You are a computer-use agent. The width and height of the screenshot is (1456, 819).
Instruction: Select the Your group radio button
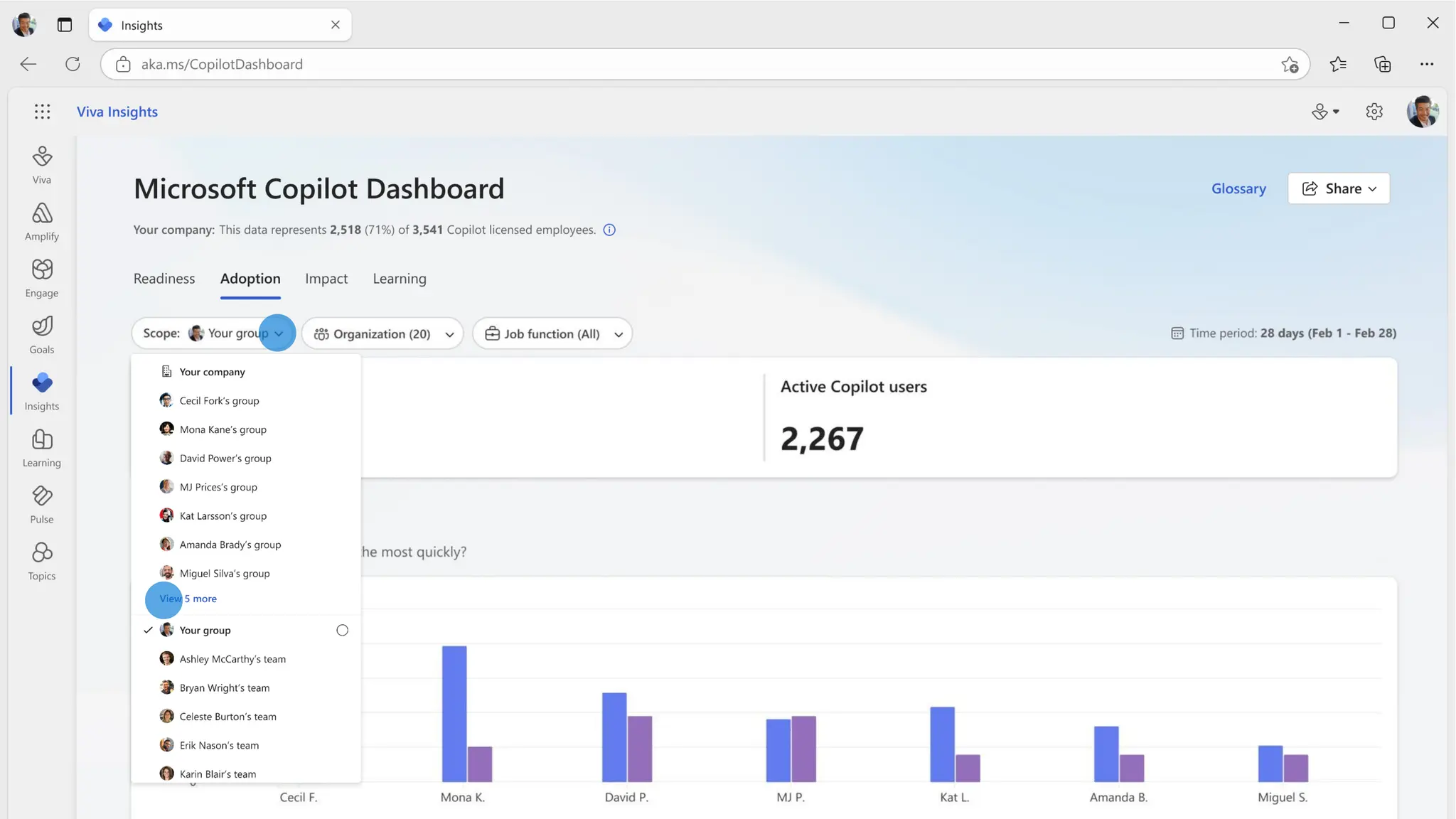(342, 630)
